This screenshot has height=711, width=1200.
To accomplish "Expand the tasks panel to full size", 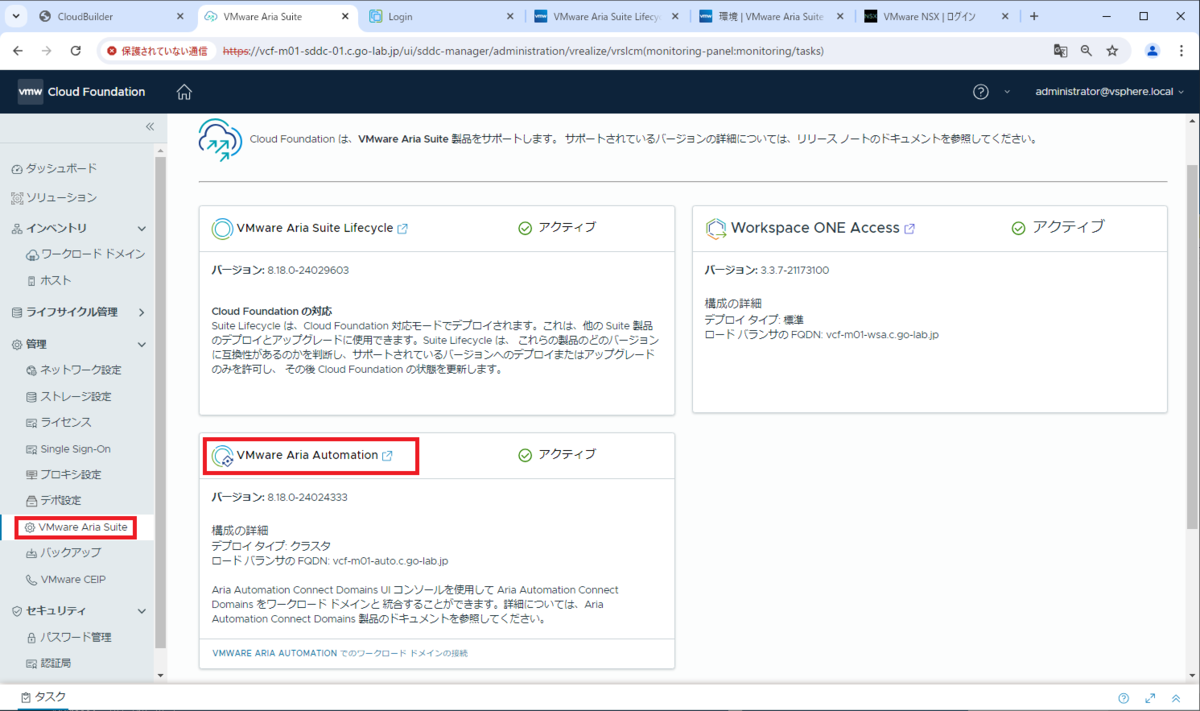I will click(x=1150, y=698).
